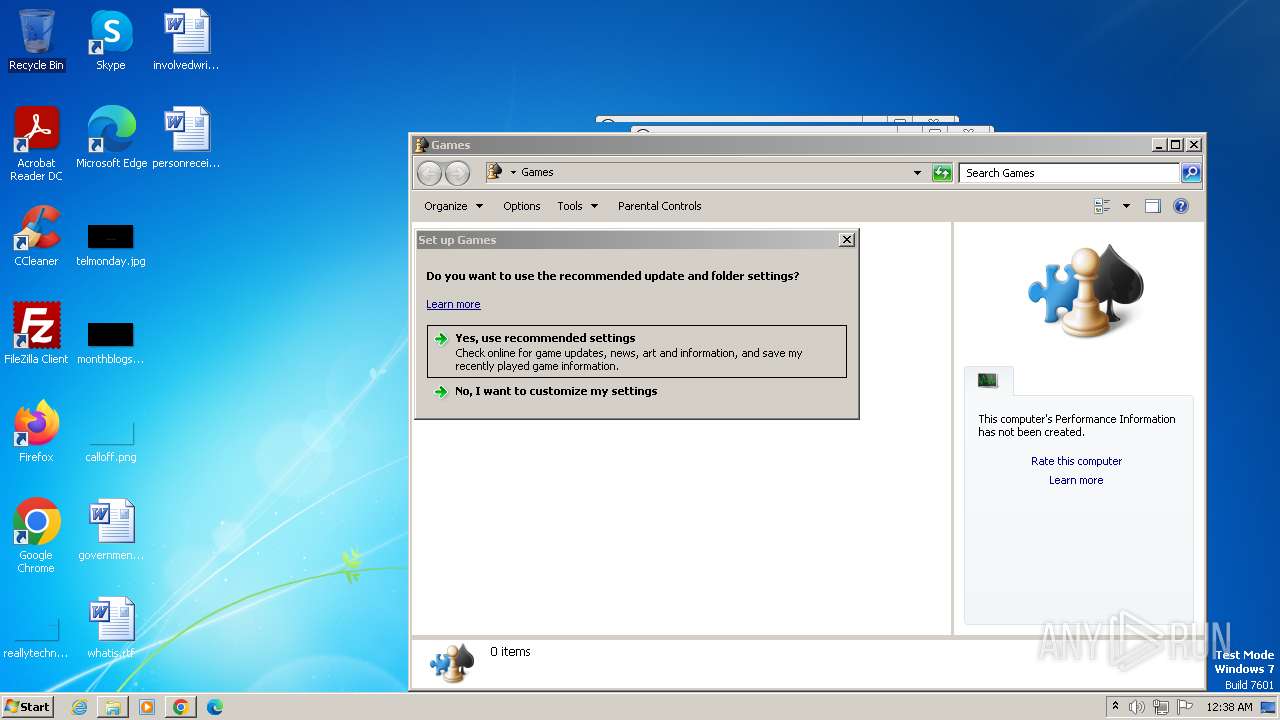
Task: Select the telmonday.jpg file icon
Action: tap(110, 243)
